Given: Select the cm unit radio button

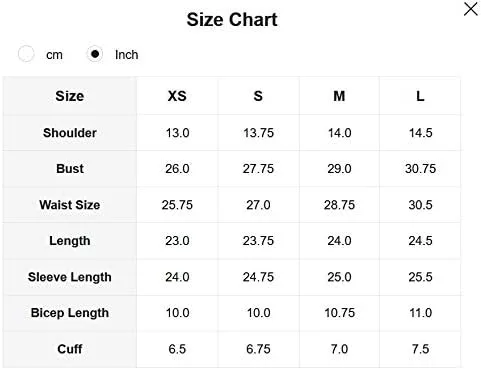Looking at the screenshot, I should pos(26,54).
